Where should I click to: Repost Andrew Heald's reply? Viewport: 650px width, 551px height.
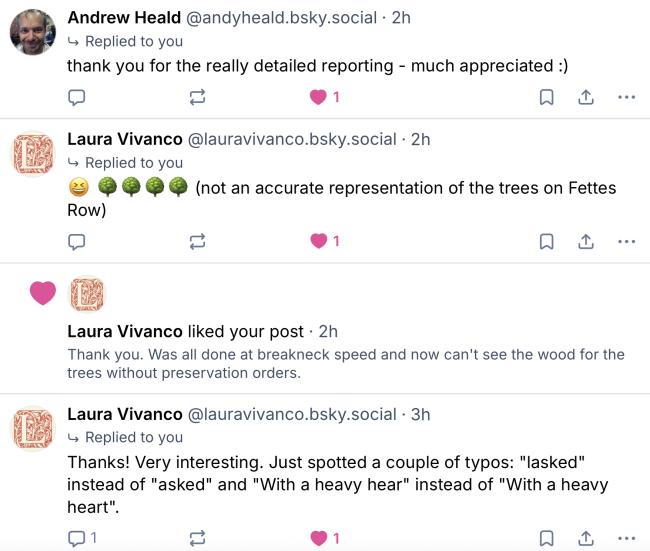pos(197,97)
